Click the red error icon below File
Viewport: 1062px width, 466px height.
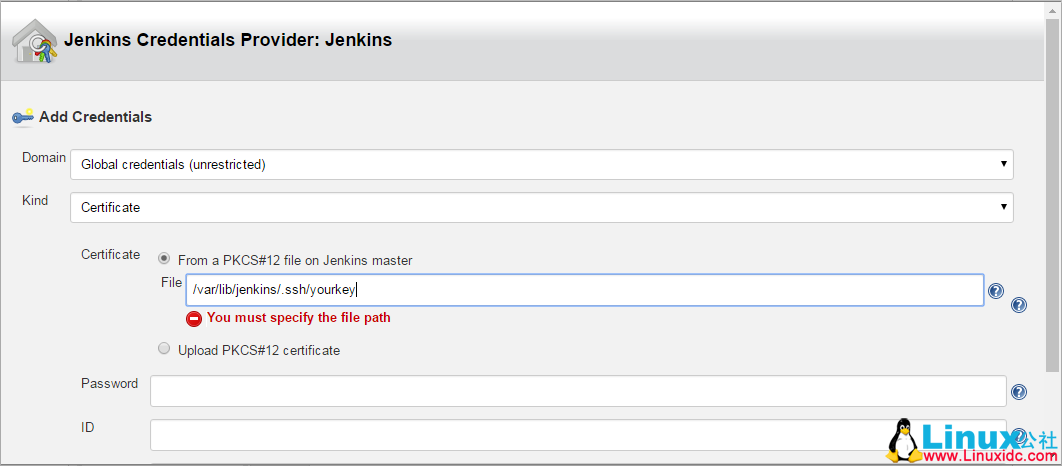[194, 318]
